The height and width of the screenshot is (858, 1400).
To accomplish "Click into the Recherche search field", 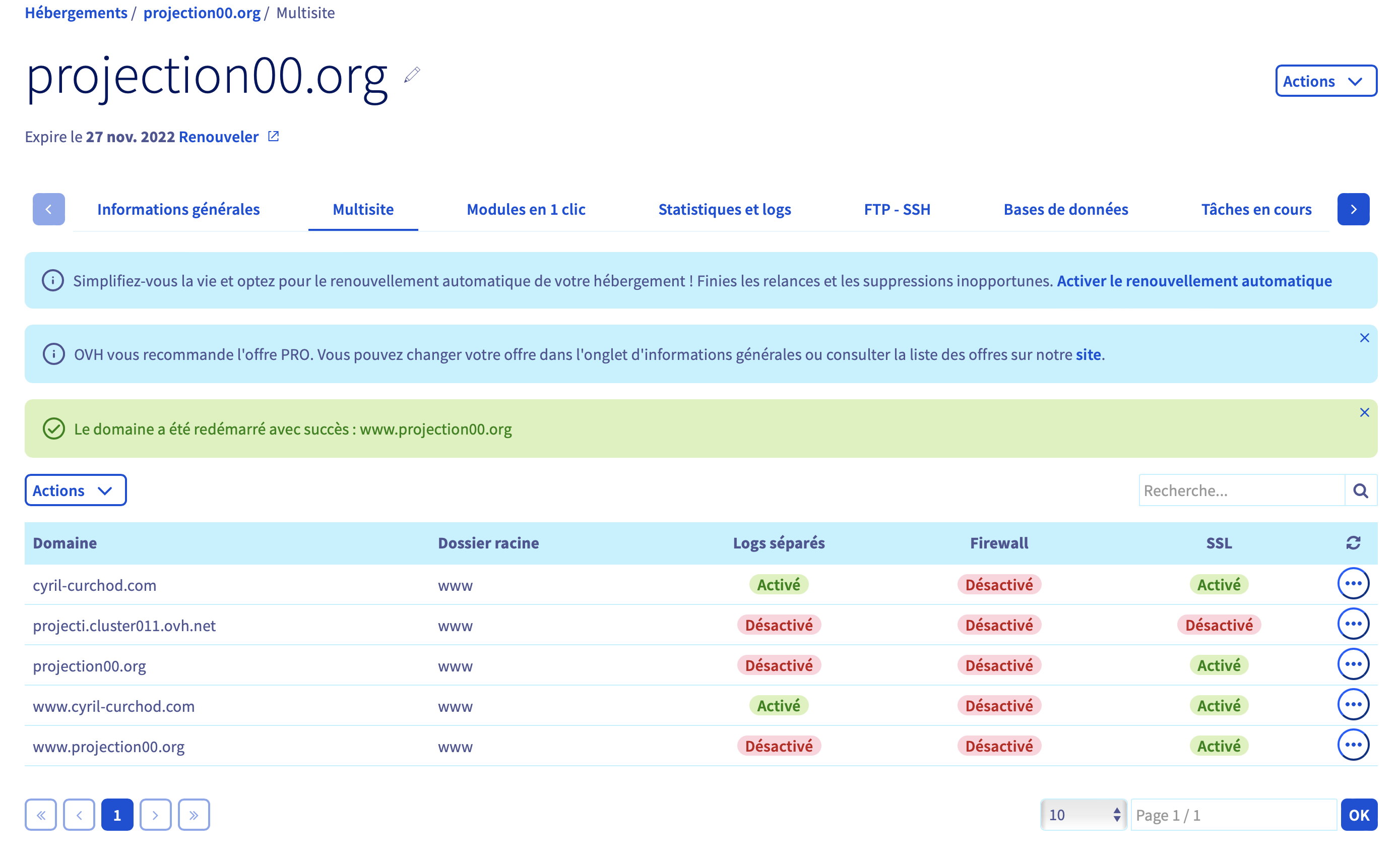I will coord(1241,491).
